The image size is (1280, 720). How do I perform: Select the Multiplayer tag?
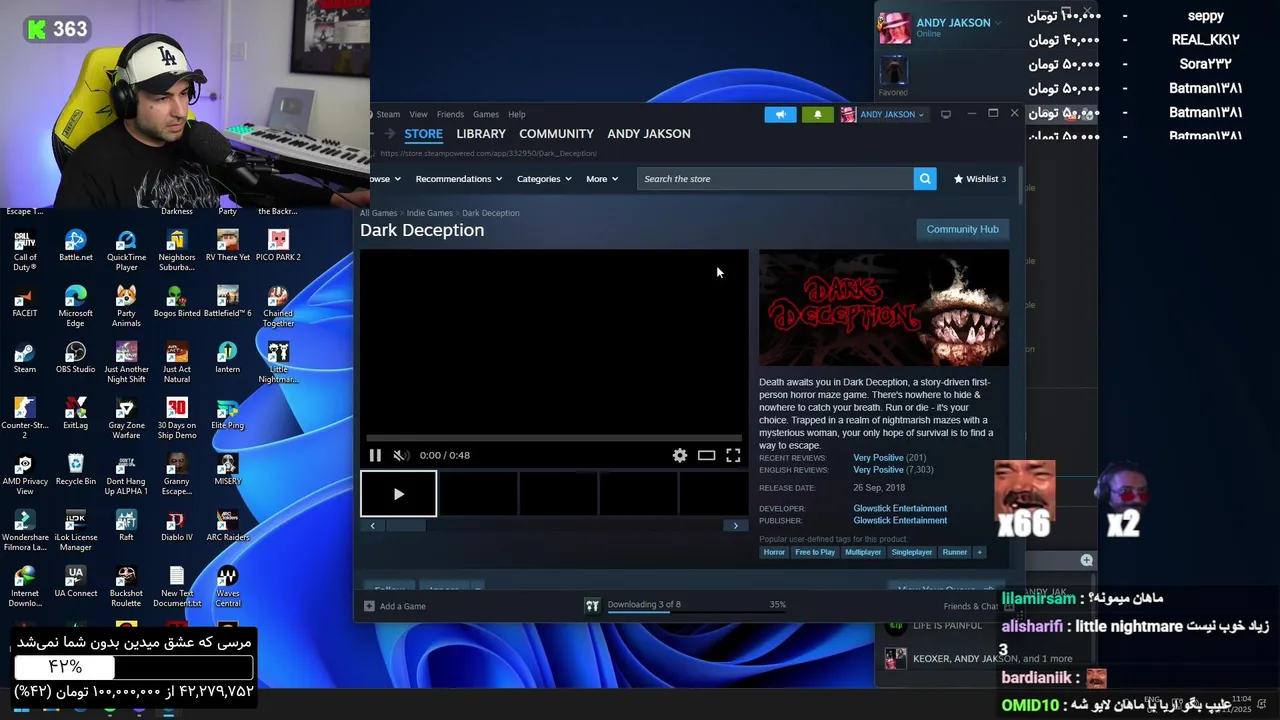[863, 552]
